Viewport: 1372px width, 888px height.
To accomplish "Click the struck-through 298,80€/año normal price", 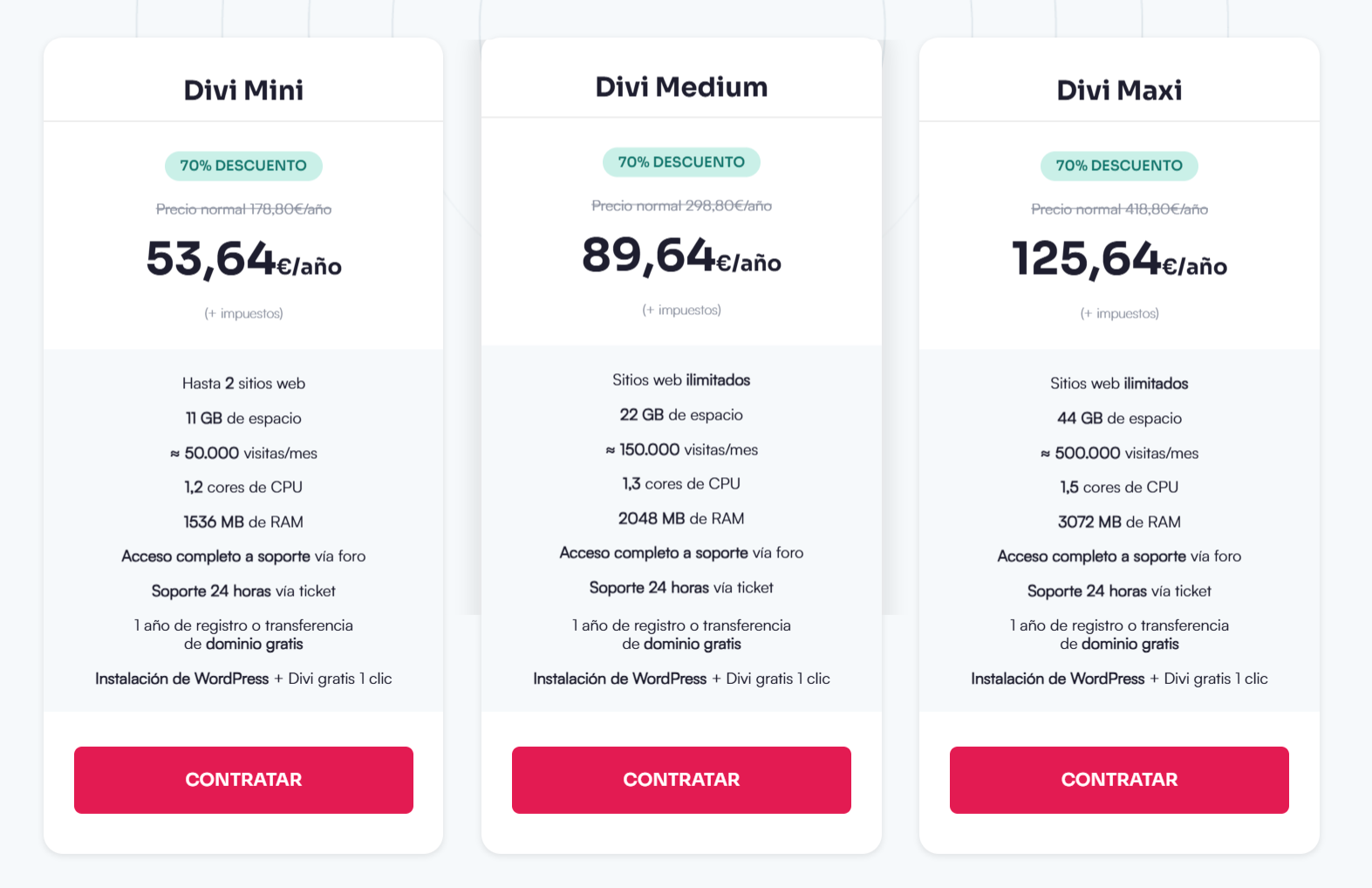I will 681,206.
